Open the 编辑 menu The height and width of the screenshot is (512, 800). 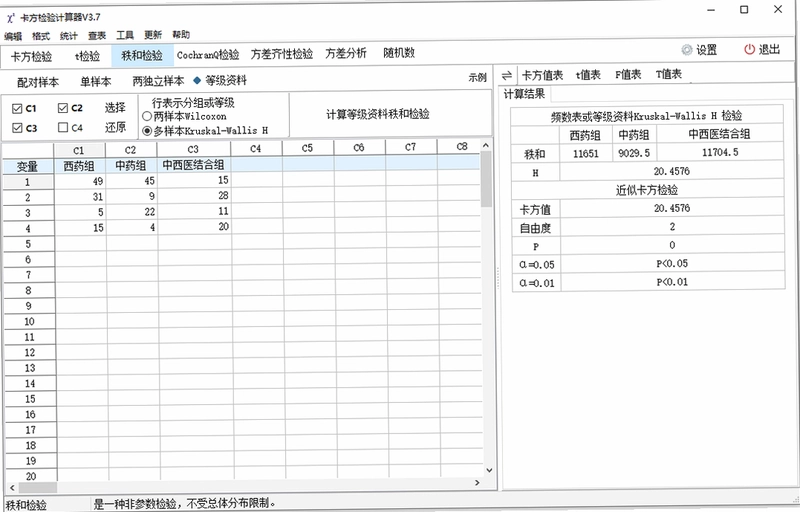13,36
